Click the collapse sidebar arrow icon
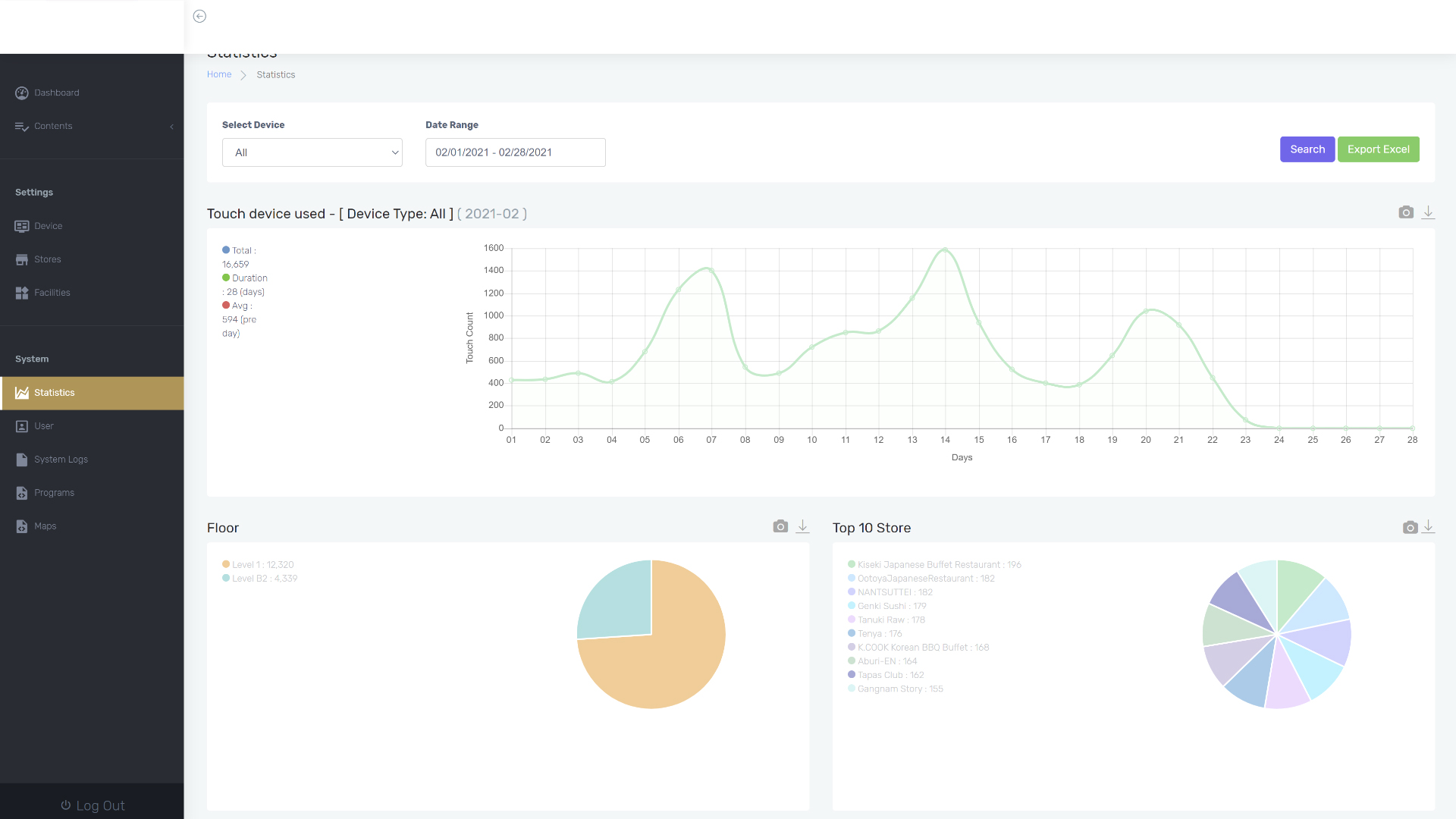 (x=199, y=16)
